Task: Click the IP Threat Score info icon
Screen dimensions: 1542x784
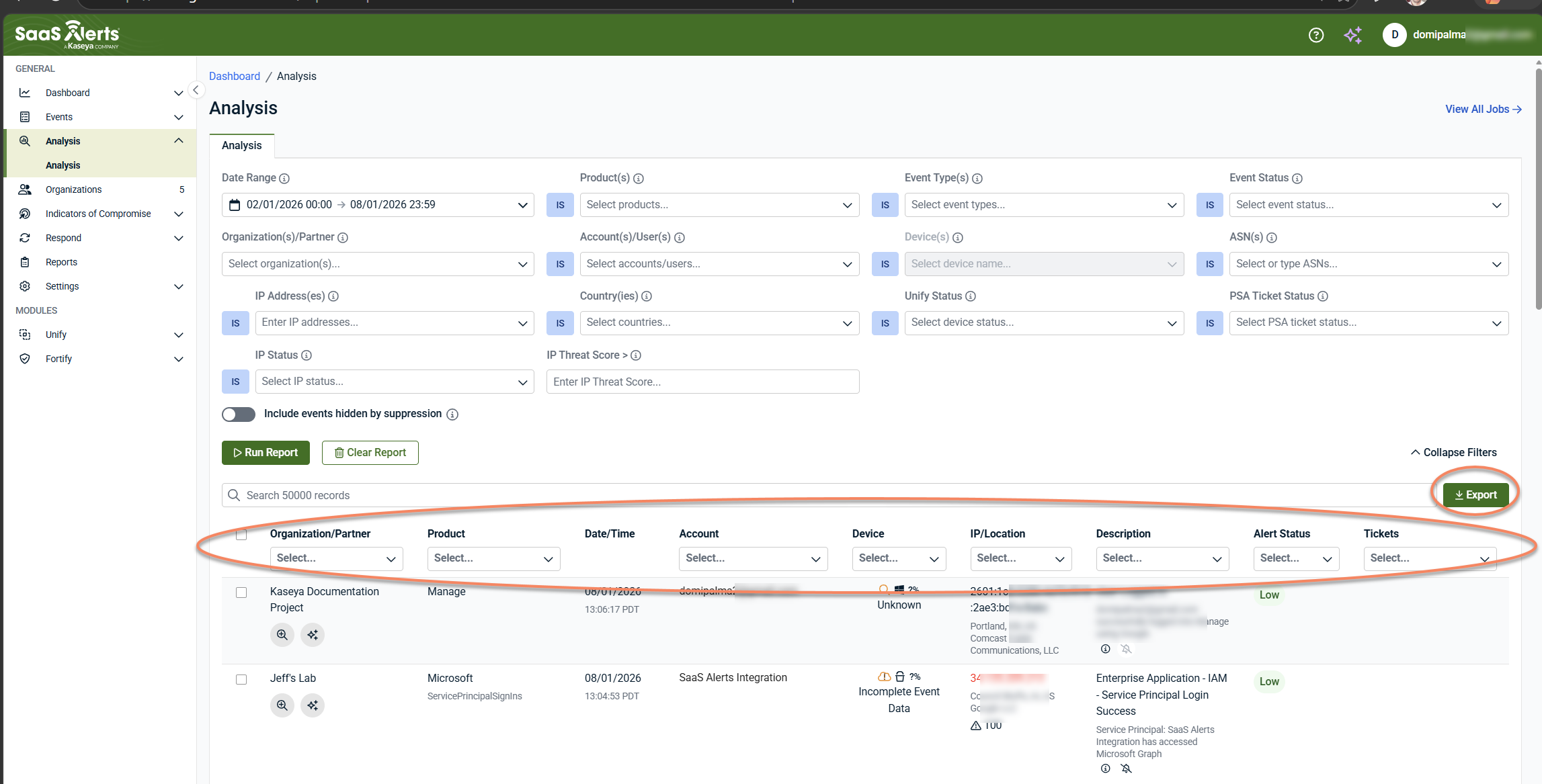Action: (x=636, y=355)
